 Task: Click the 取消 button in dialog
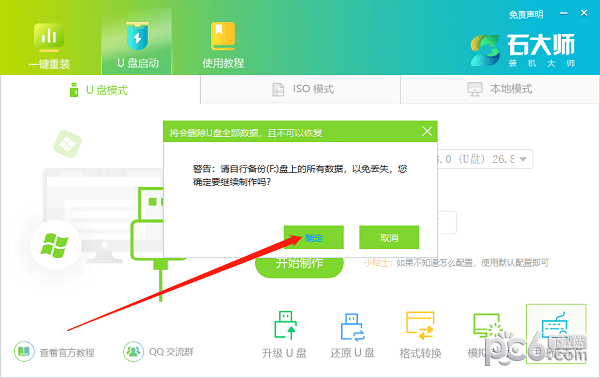pyautogui.click(x=389, y=238)
